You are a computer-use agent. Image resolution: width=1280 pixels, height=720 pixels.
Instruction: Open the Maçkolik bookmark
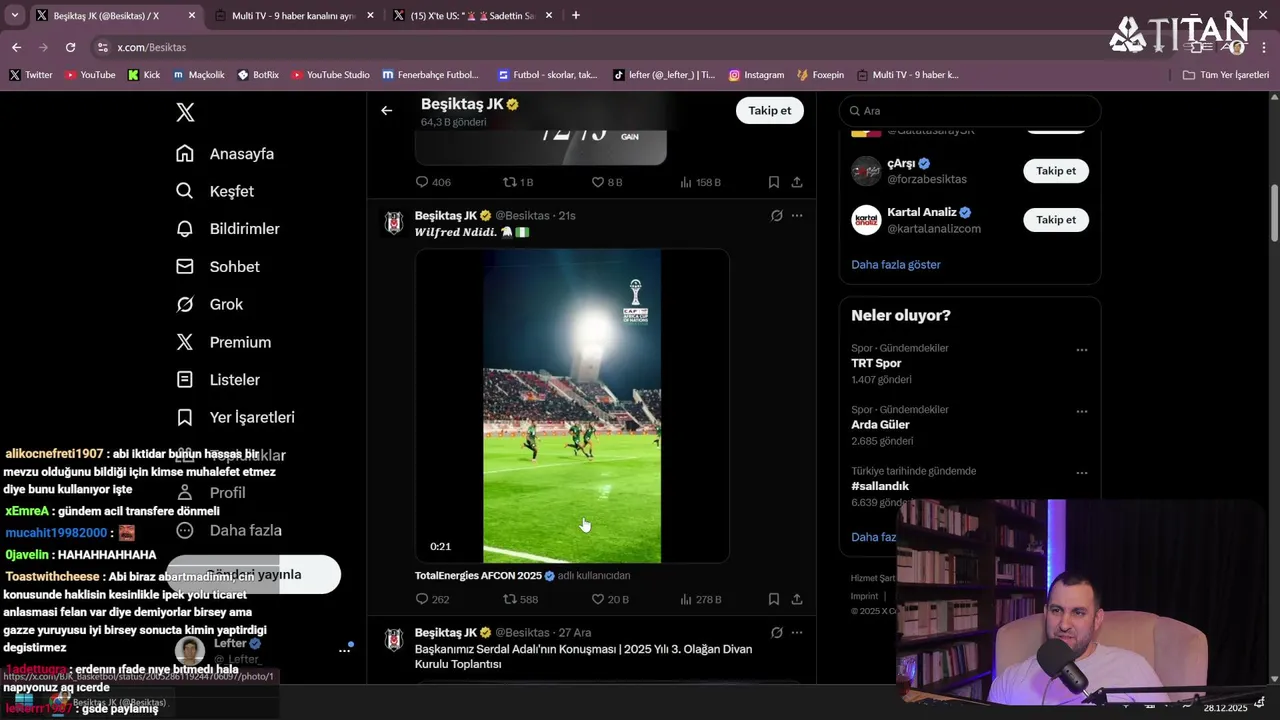(198, 75)
